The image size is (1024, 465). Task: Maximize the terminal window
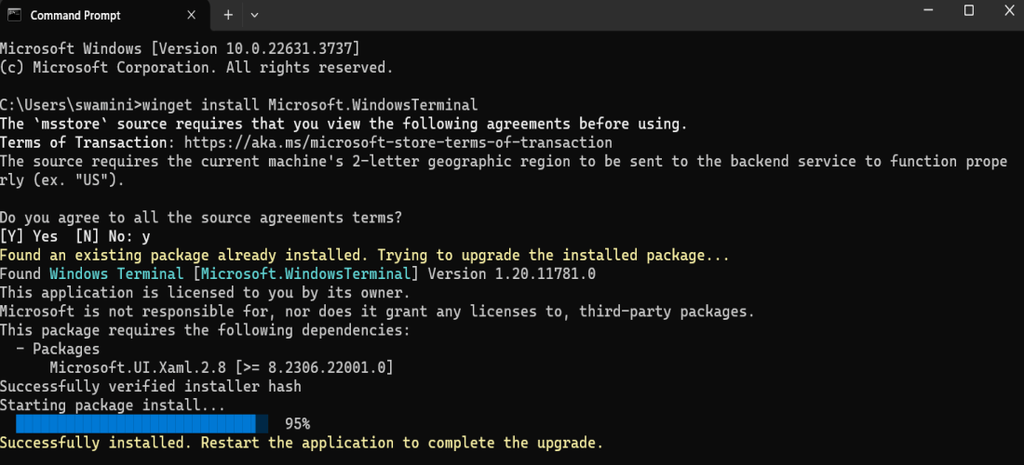pyautogui.click(x=968, y=10)
